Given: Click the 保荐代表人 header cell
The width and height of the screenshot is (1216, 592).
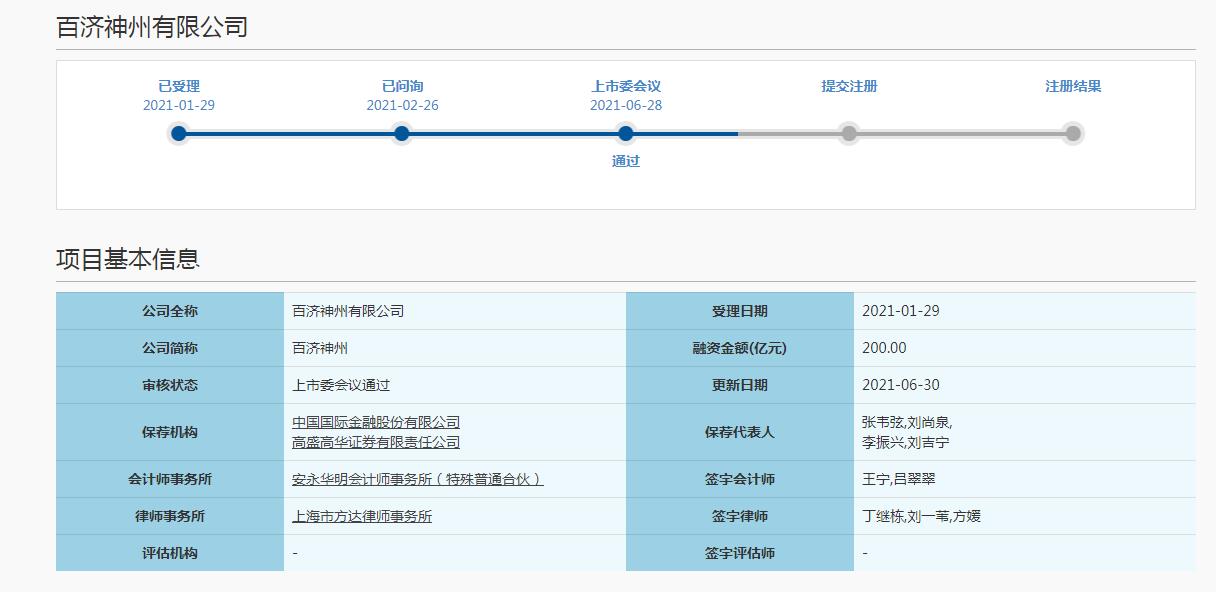Looking at the screenshot, I should pyautogui.click(x=740, y=432).
